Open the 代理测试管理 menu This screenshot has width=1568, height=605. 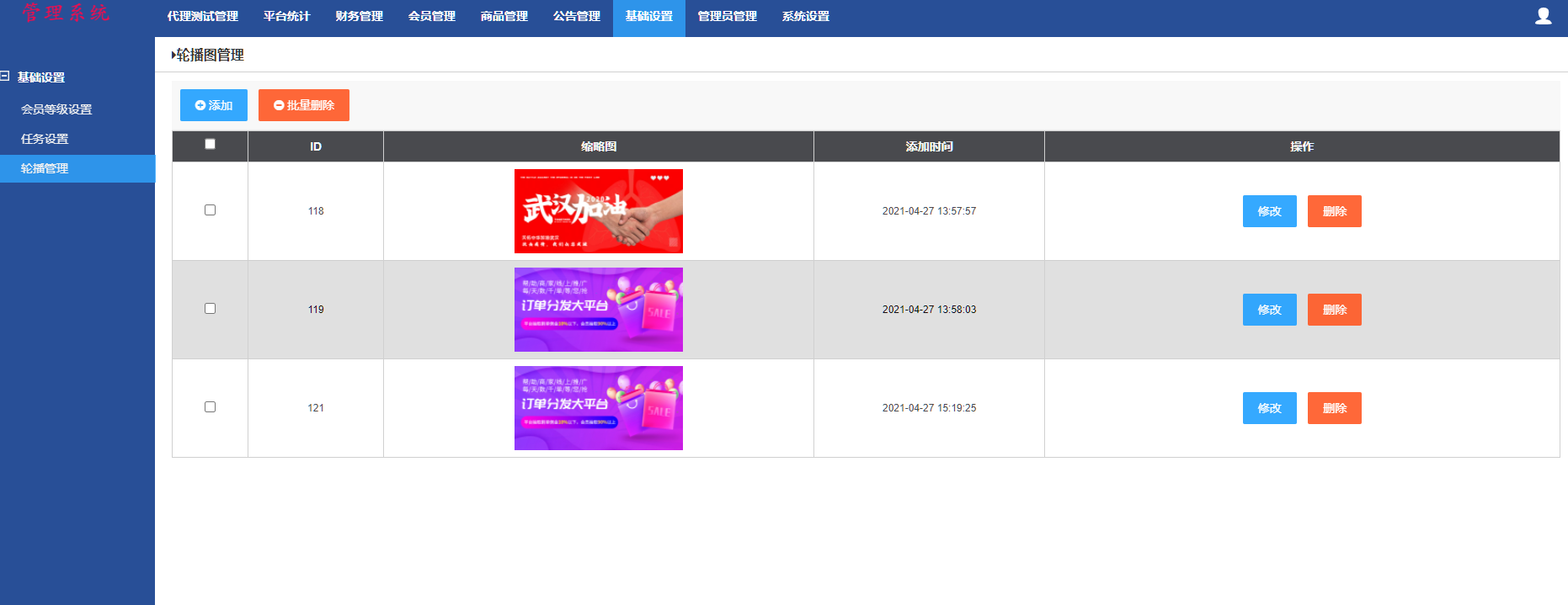(202, 17)
